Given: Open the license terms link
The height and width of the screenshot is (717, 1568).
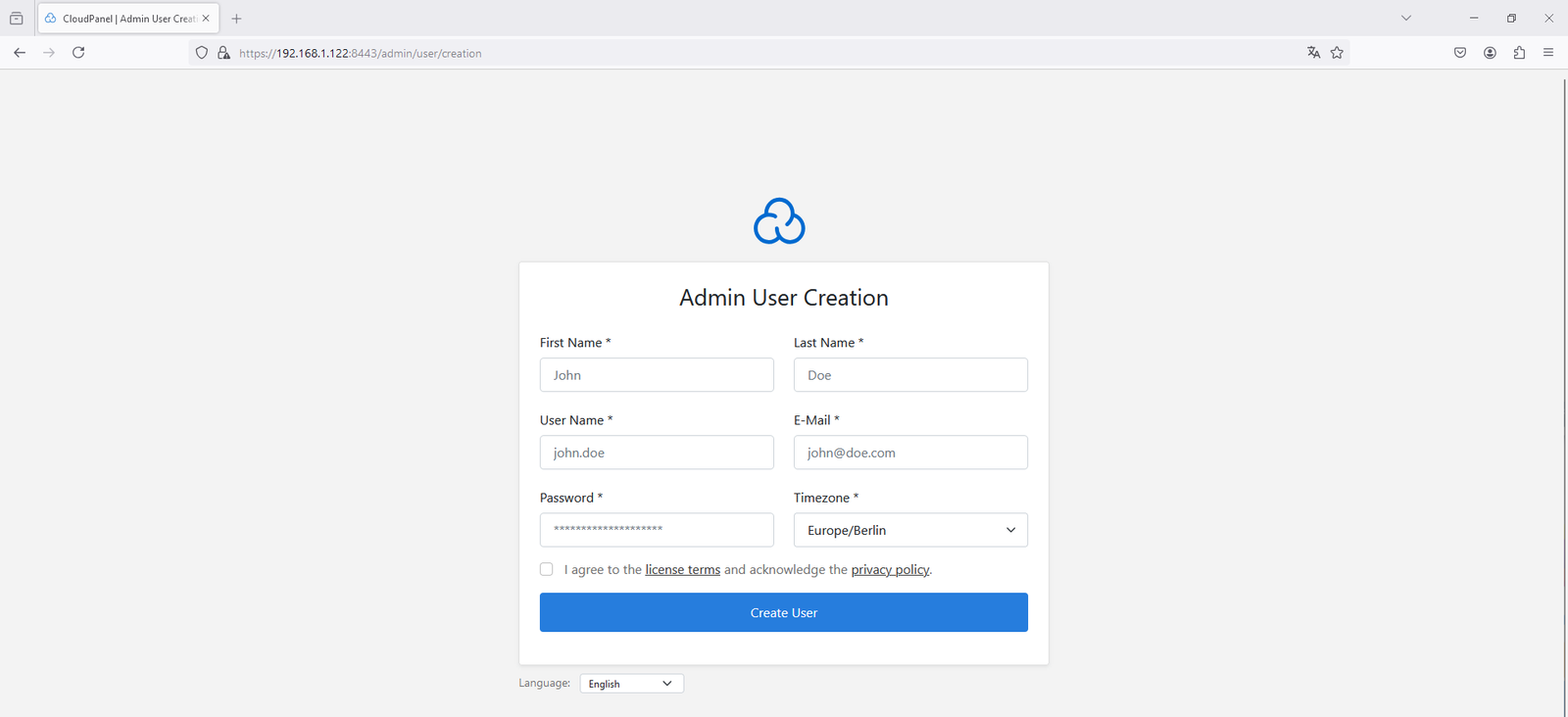Looking at the screenshot, I should (x=682, y=570).
